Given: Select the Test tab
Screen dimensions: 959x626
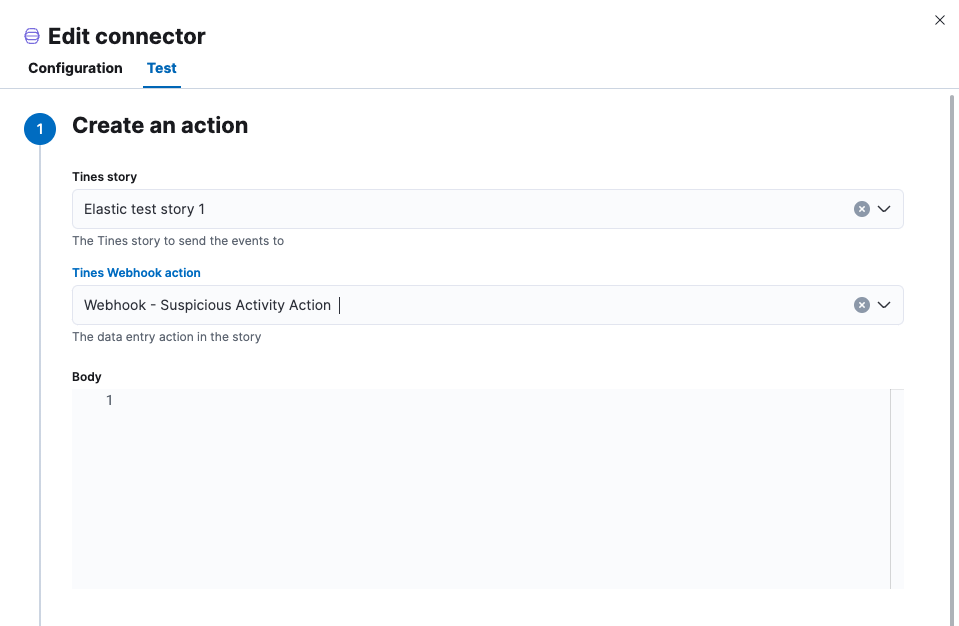Looking at the screenshot, I should [x=161, y=68].
